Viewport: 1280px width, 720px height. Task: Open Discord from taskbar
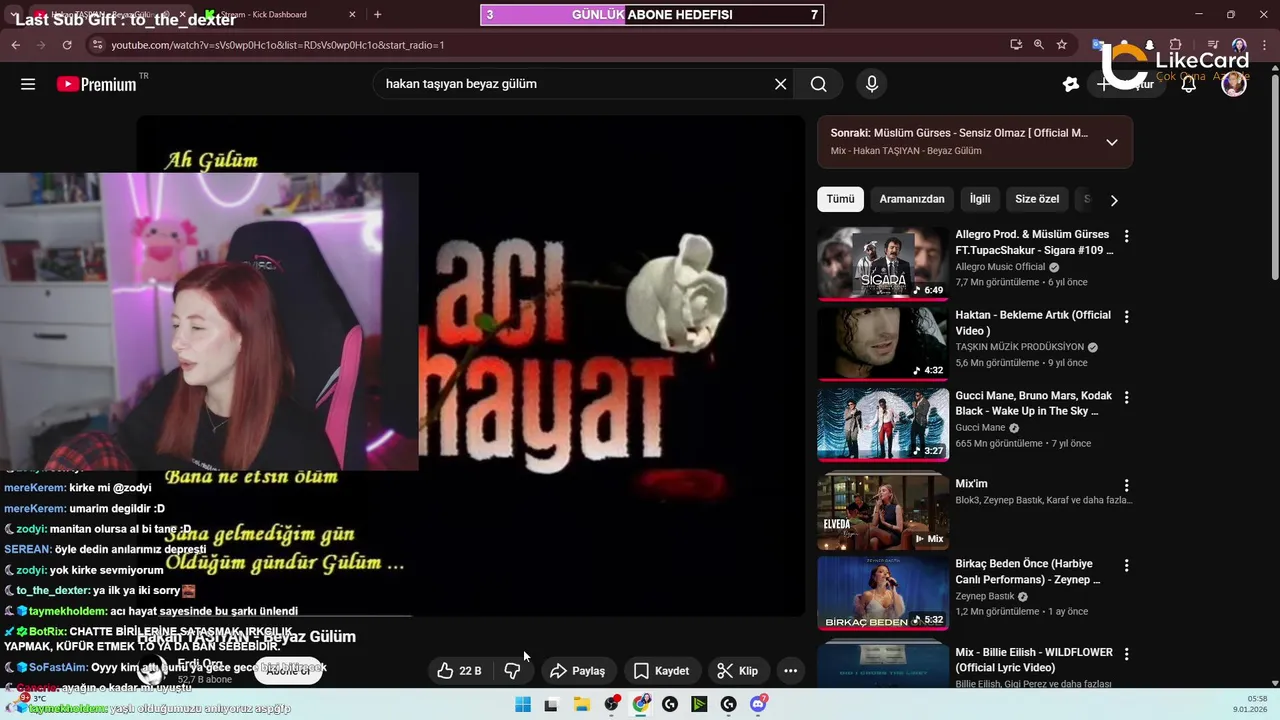pyautogui.click(x=759, y=705)
